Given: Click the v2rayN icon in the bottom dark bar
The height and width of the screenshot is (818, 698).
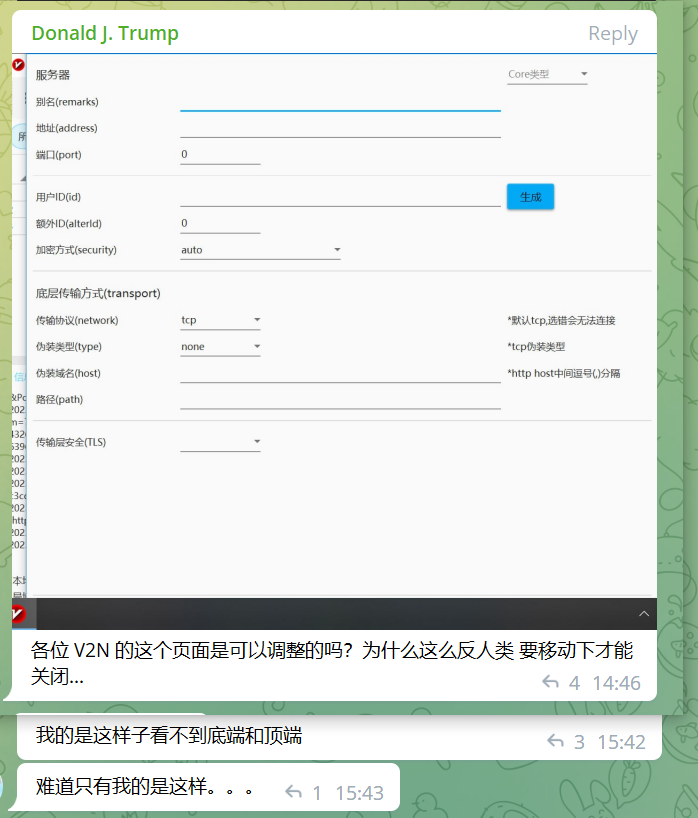Looking at the screenshot, I should pyautogui.click(x=18, y=613).
